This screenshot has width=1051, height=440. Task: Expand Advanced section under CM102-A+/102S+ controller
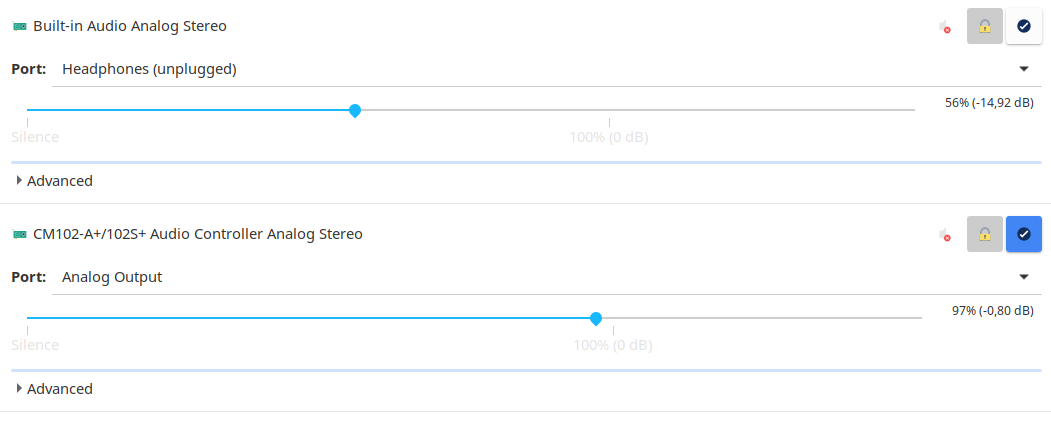[x=54, y=388]
